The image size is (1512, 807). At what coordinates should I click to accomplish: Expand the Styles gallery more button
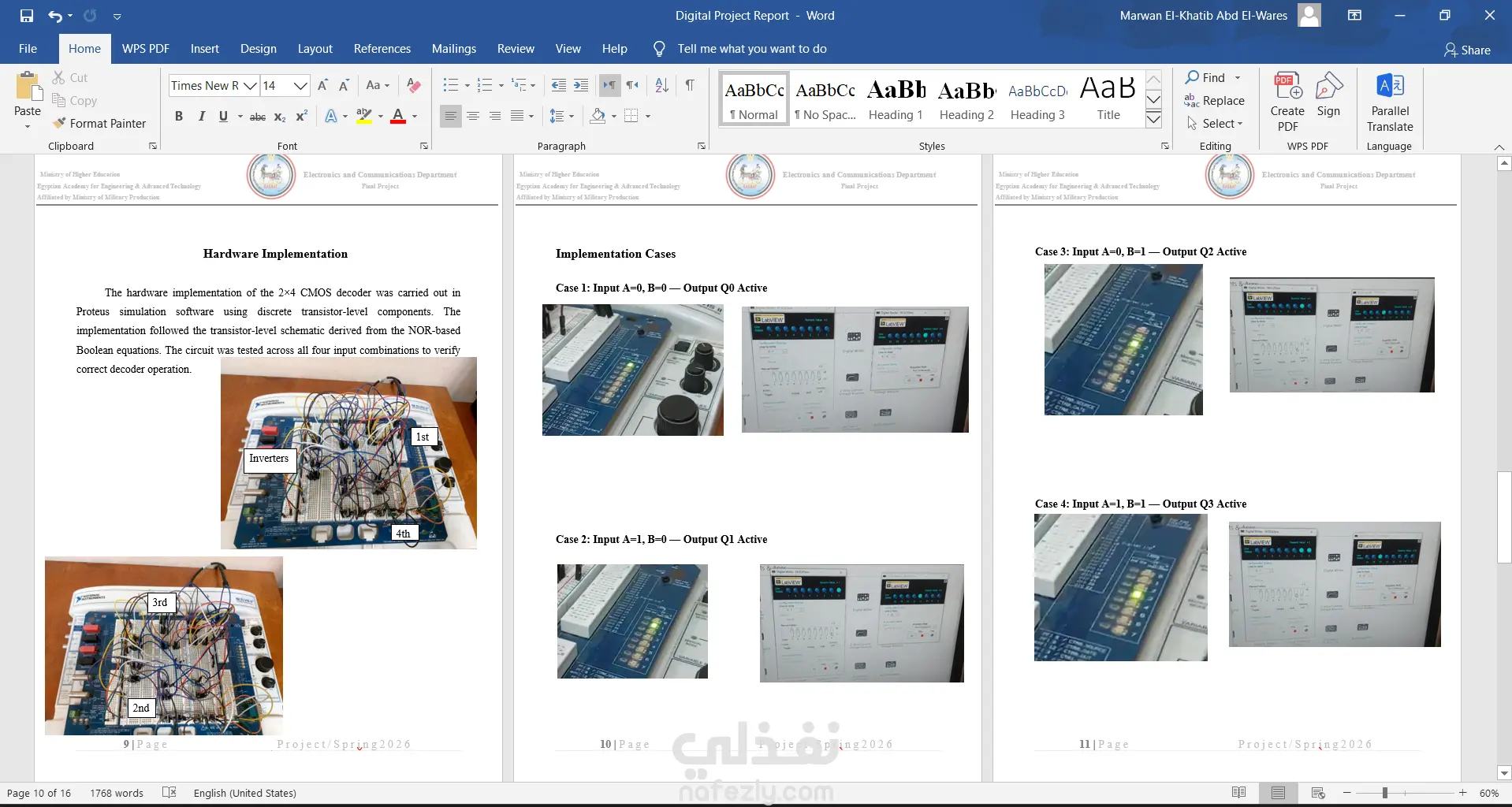[1153, 119]
